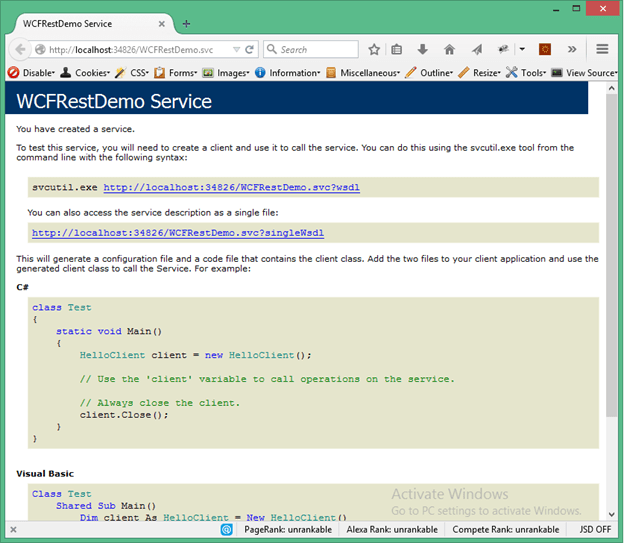Open the Downloads arrow icon

423,49
